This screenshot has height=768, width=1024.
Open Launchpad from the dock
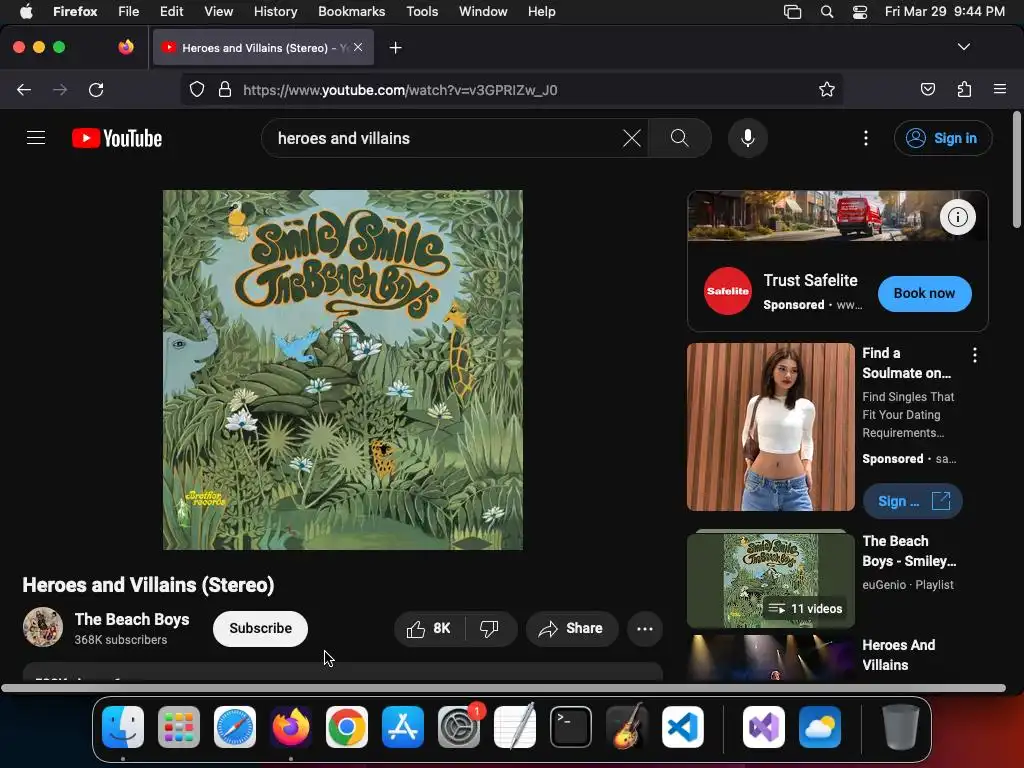(179, 727)
